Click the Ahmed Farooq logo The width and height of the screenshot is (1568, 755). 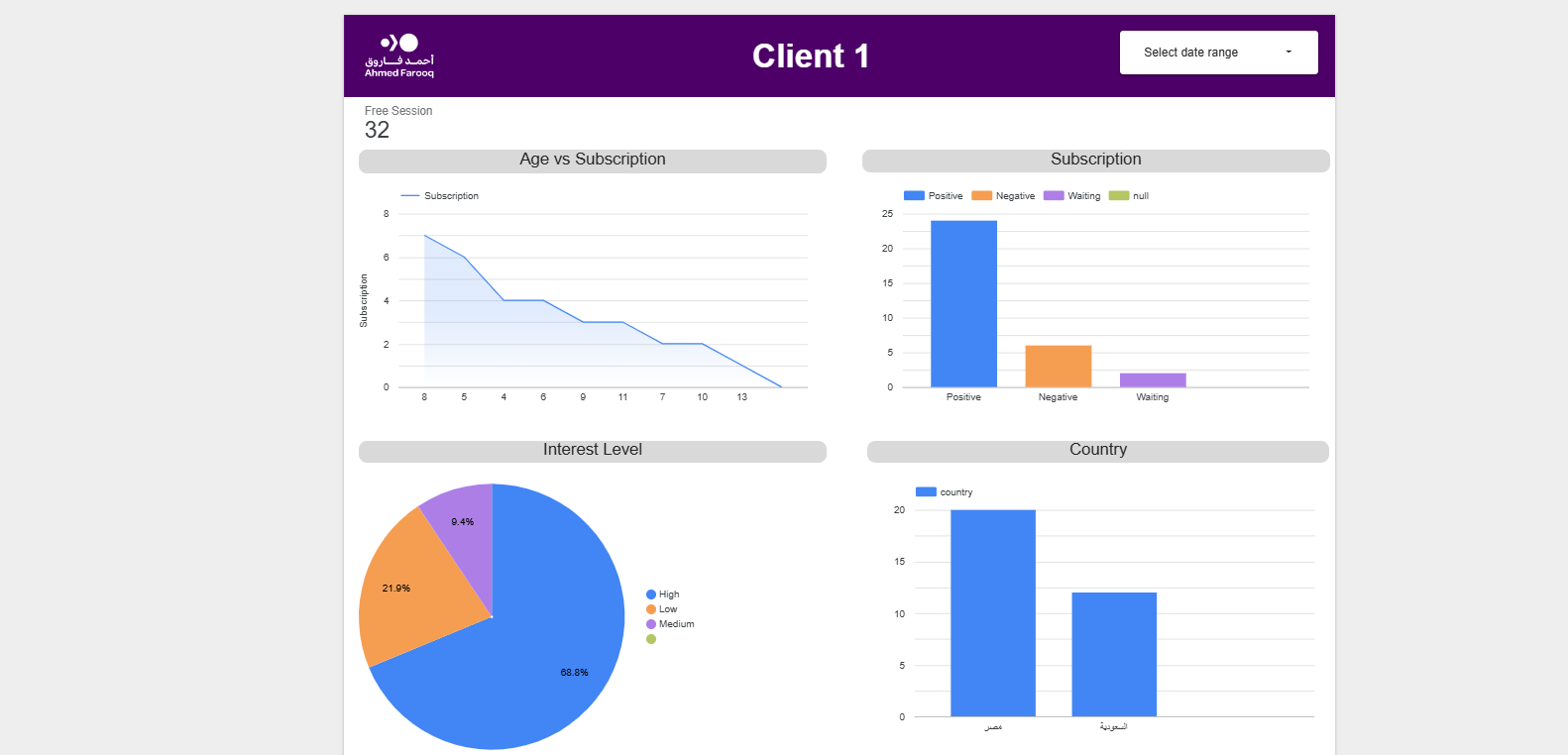click(x=399, y=55)
